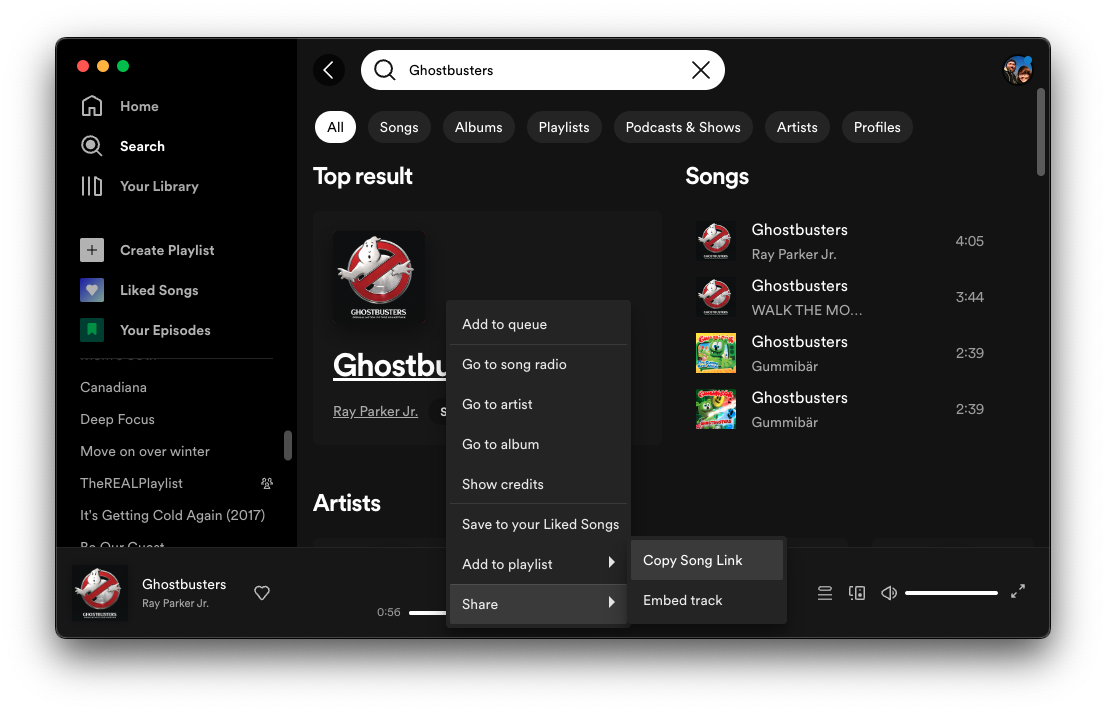Click Embed track in submenu
Image resolution: width=1106 pixels, height=712 pixels.
[707, 601]
